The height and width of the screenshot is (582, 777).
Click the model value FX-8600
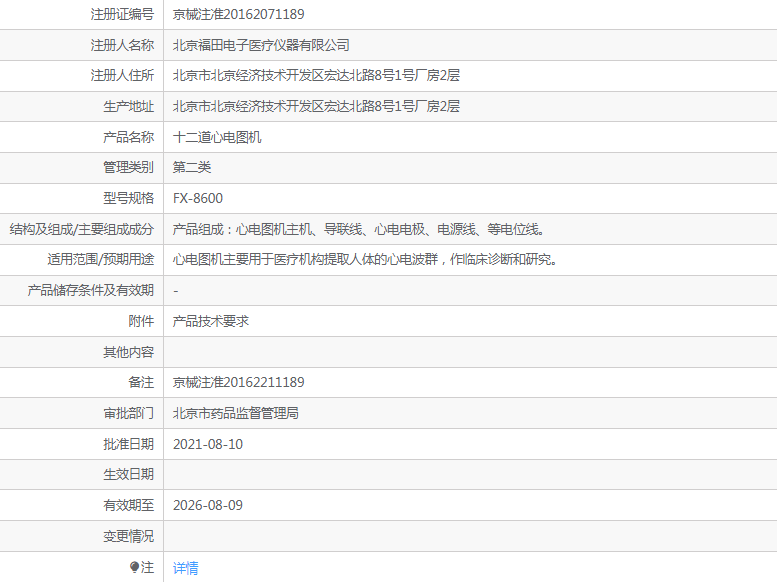[198, 198]
